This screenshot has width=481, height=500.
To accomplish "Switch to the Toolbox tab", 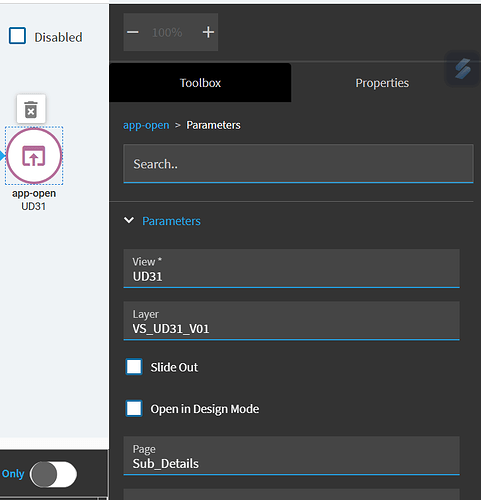I will click(x=200, y=83).
